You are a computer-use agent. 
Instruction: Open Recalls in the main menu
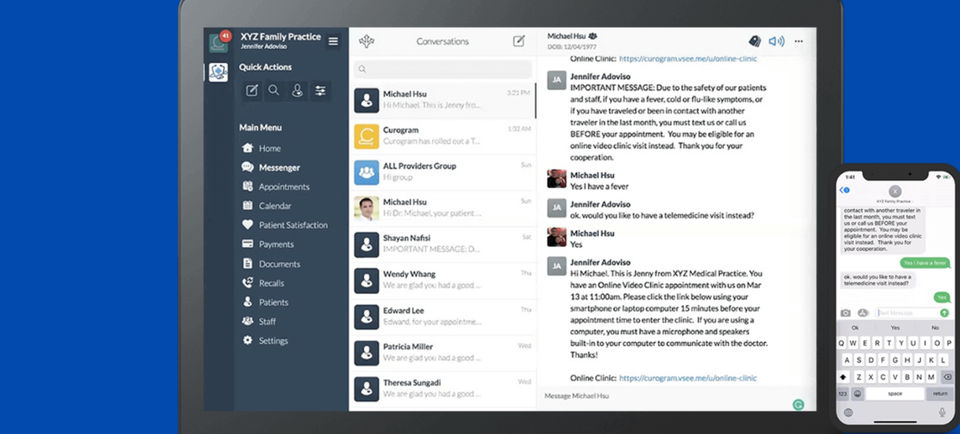[263, 283]
